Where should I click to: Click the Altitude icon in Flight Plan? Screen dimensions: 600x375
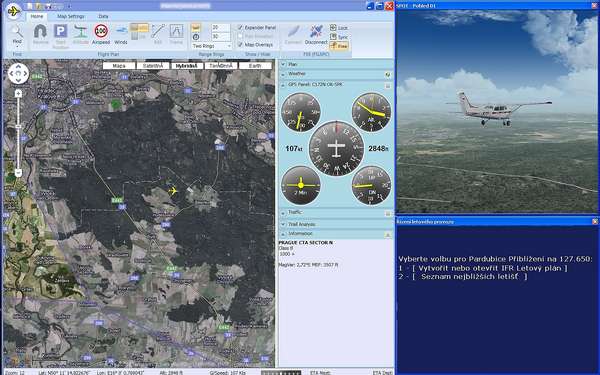coord(81,34)
